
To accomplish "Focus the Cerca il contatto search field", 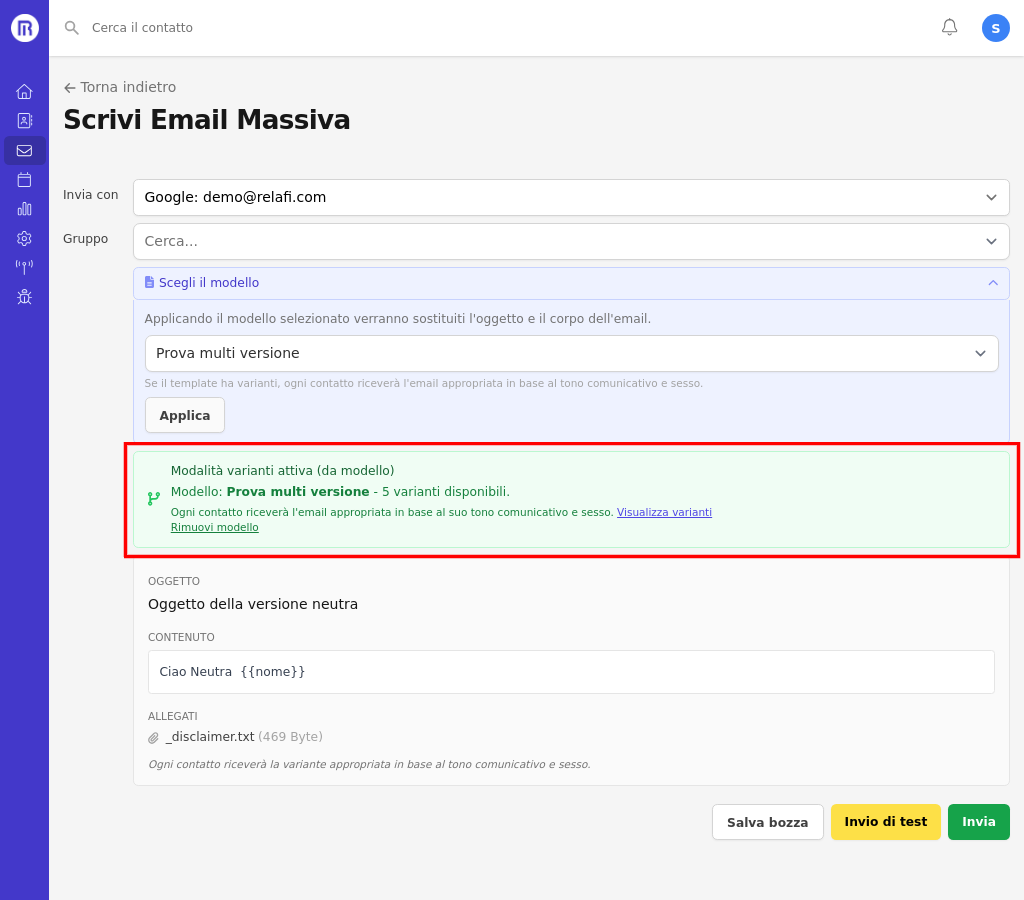I will [x=142, y=28].
